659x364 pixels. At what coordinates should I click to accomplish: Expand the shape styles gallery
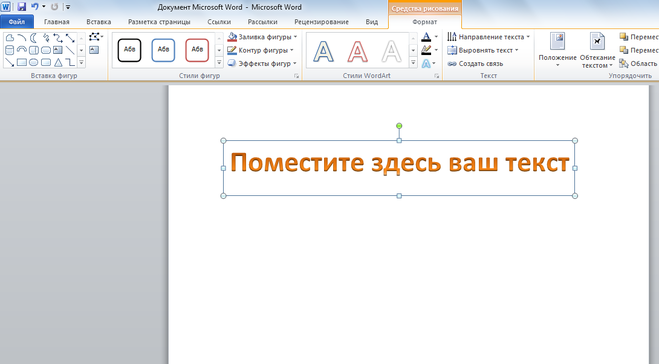click(219, 63)
